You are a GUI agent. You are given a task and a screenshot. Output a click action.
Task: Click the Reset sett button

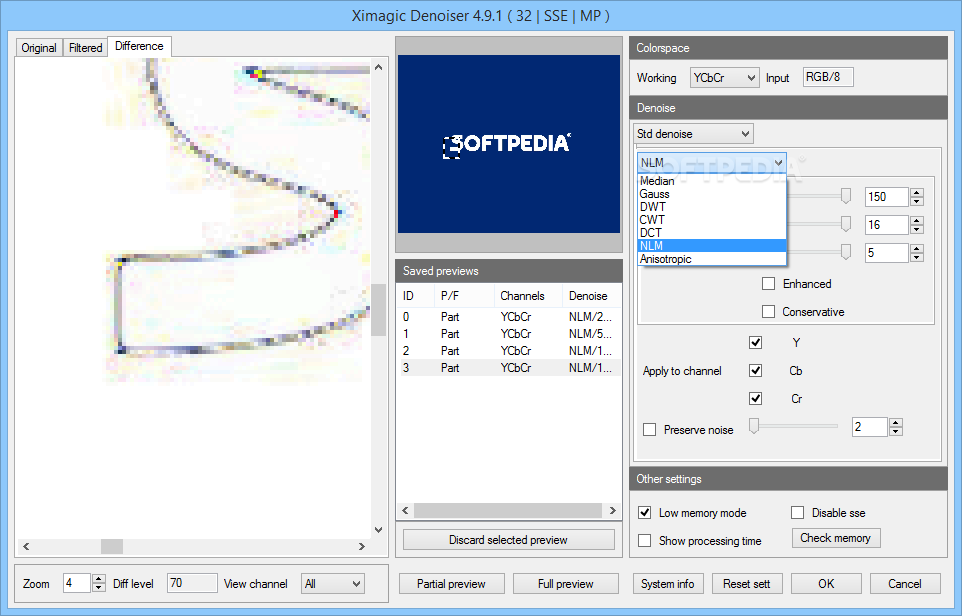[746, 584]
